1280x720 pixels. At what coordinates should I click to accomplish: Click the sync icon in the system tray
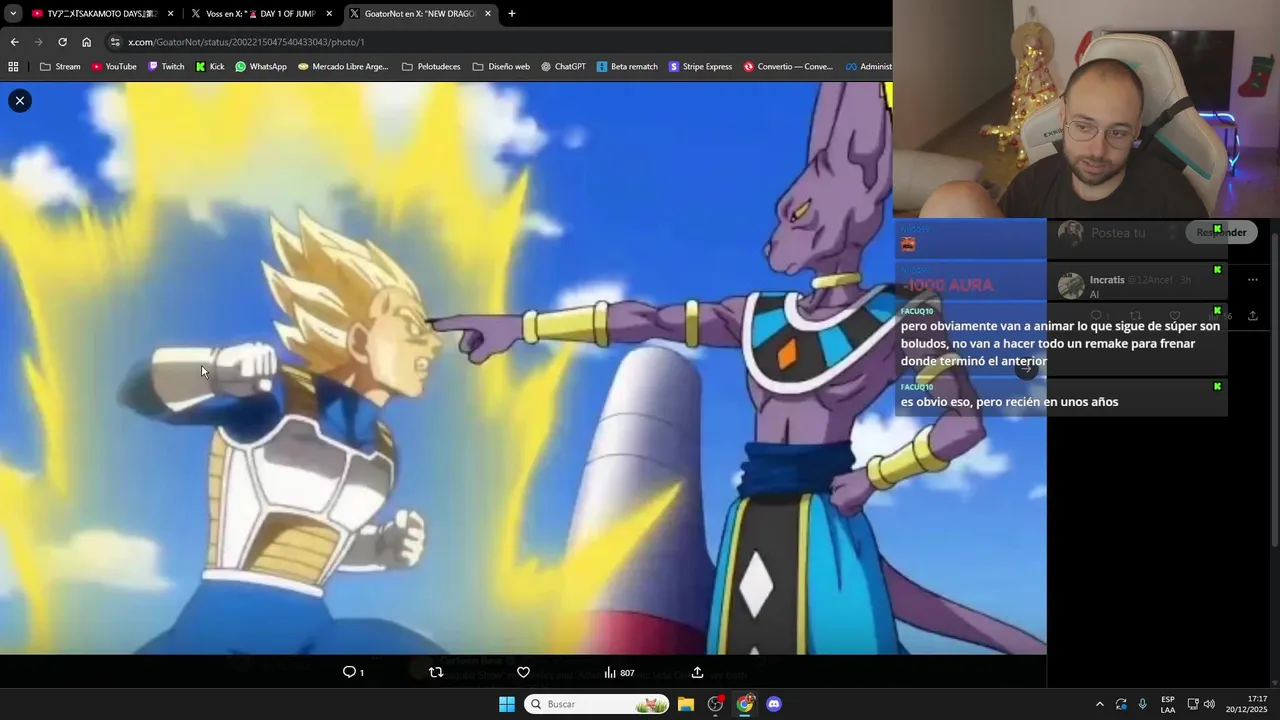click(x=1121, y=704)
